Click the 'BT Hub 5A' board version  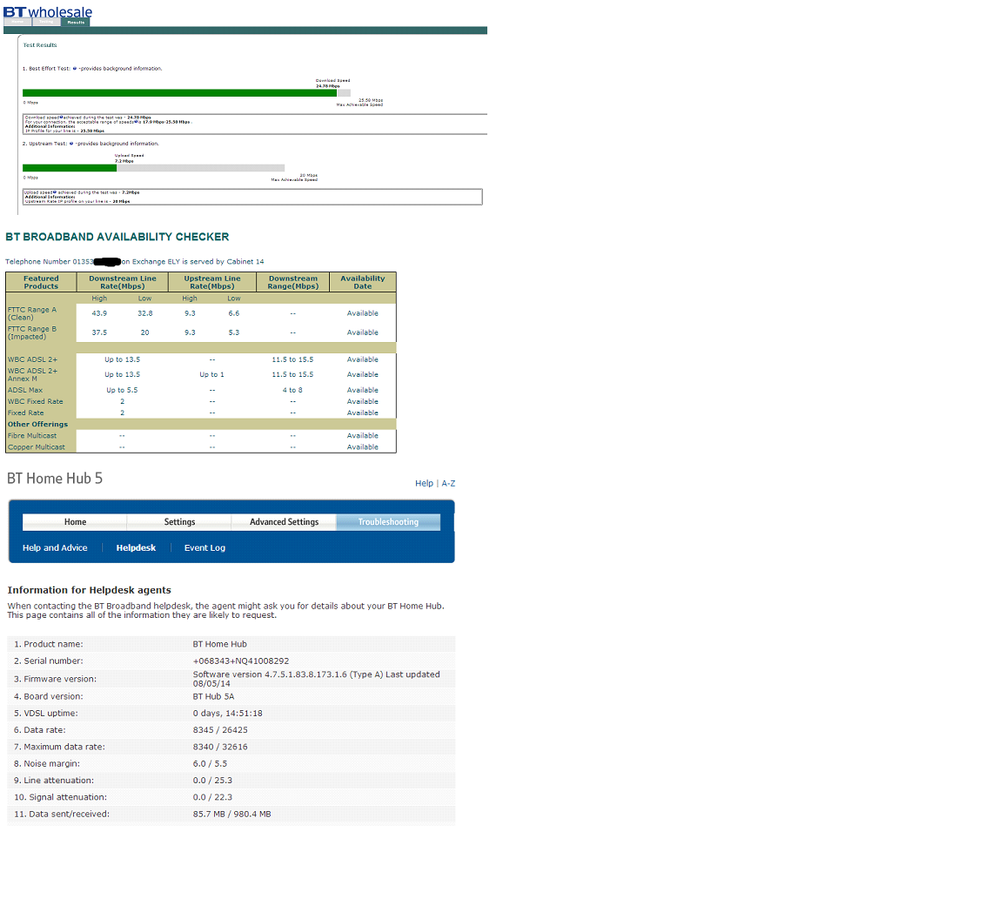pyautogui.click(x=213, y=697)
